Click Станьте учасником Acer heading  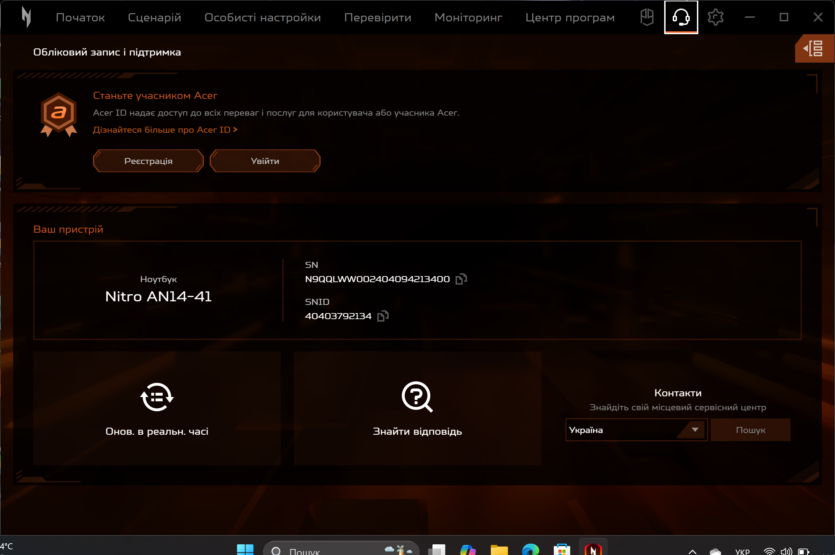coord(155,95)
